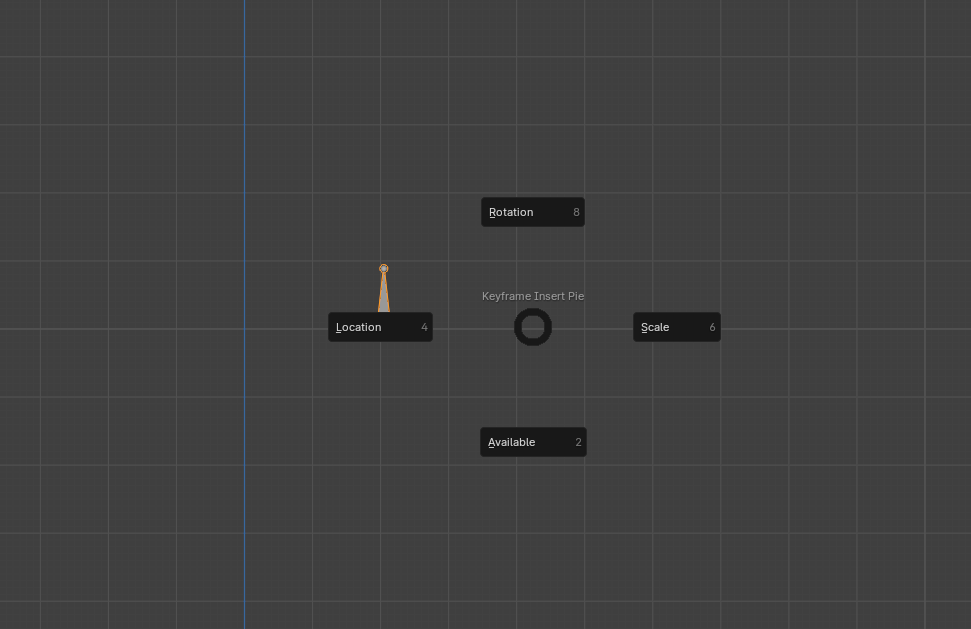The width and height of the screenshot is (971, 629).
Task: Click the Keyframe Insert Pie title
Action: 533,296
